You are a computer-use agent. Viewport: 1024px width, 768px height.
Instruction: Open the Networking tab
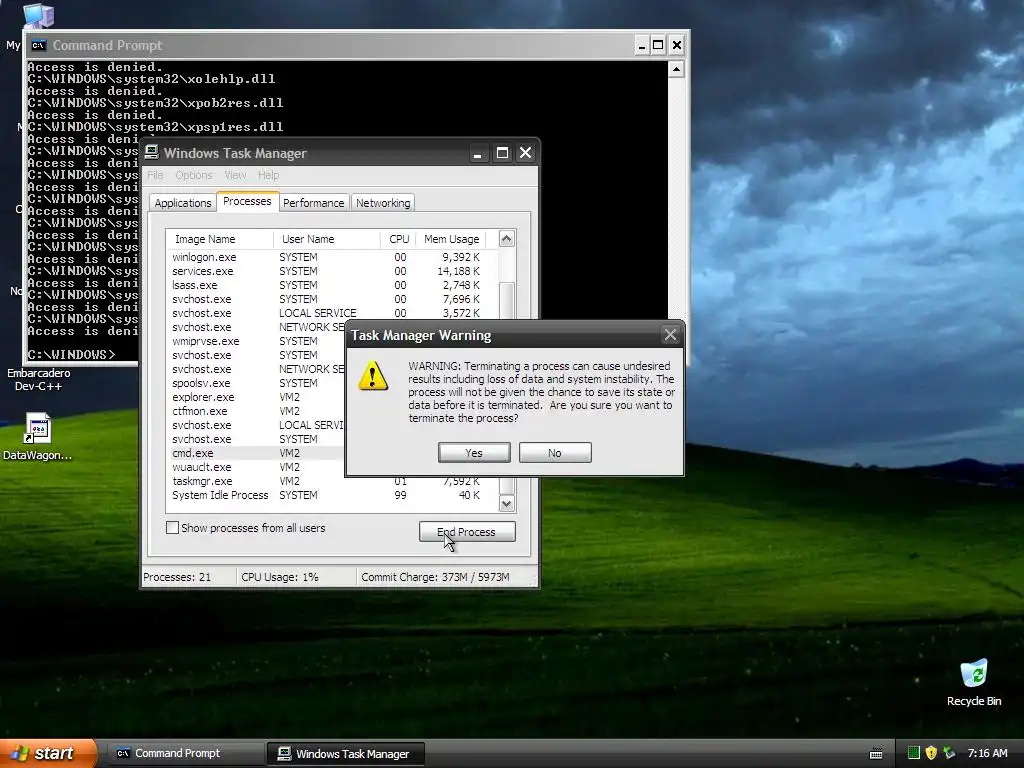click(x=383, y=202)
